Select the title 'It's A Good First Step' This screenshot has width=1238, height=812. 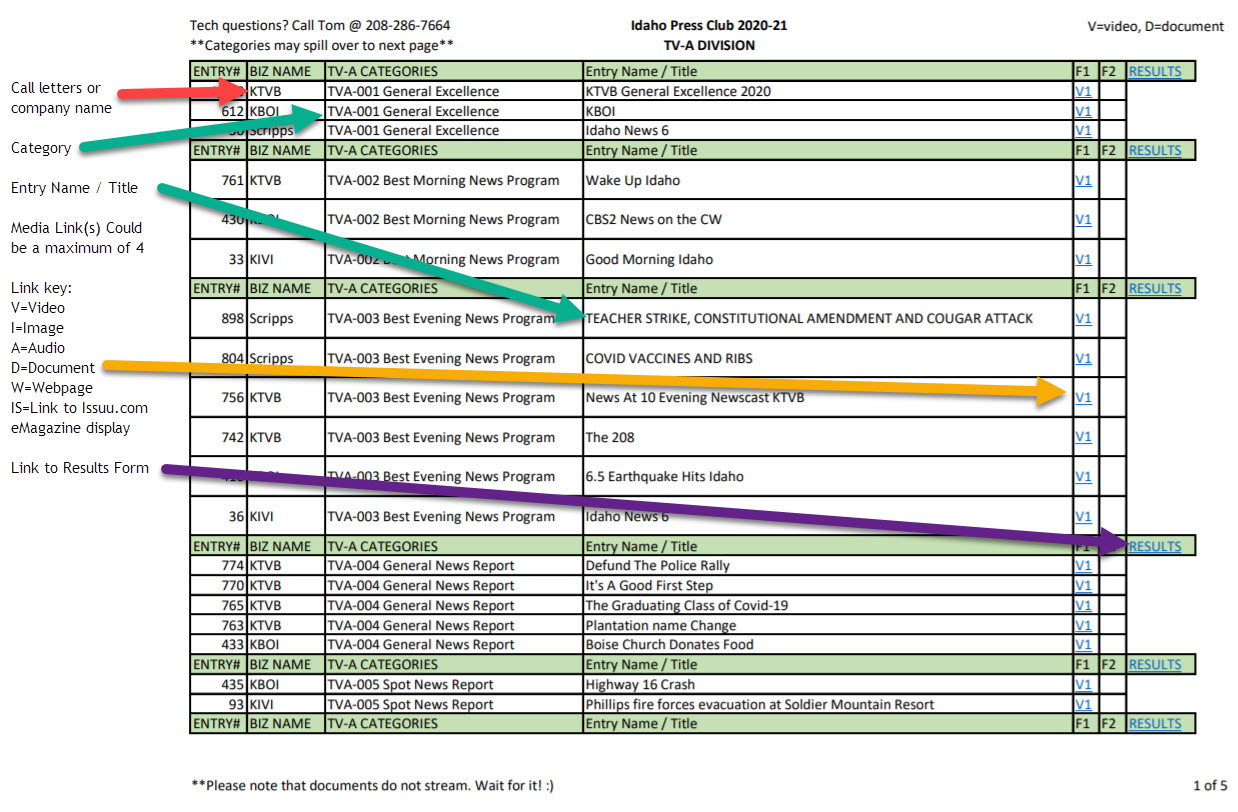[x=650, y=586]
